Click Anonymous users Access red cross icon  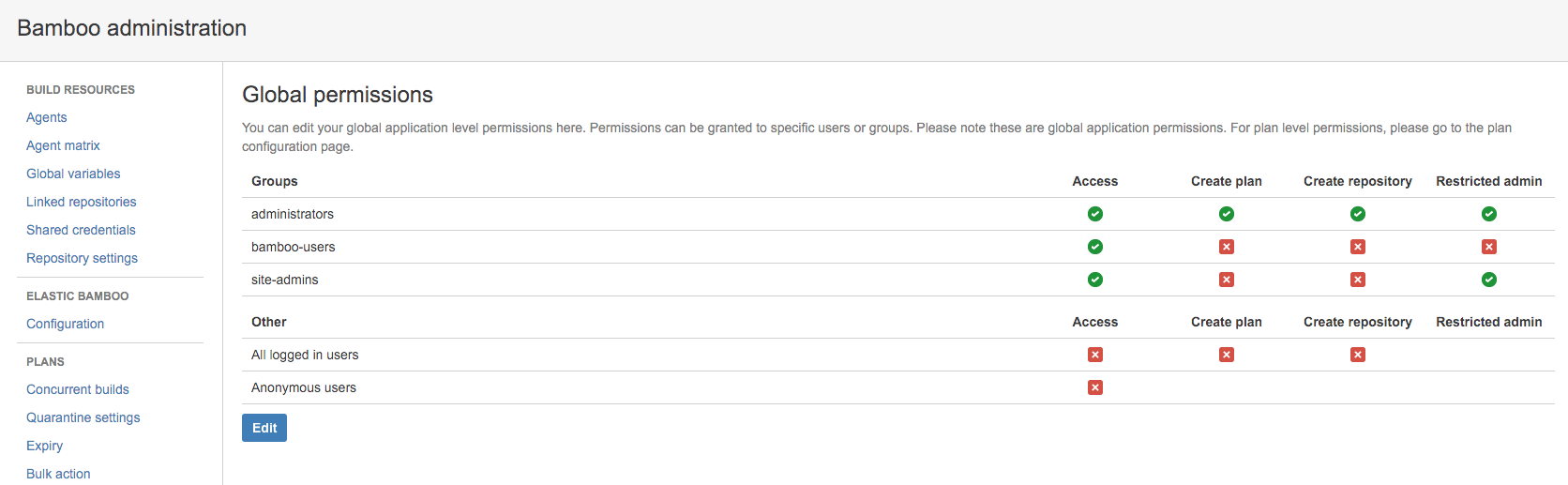click(1094, 387)
